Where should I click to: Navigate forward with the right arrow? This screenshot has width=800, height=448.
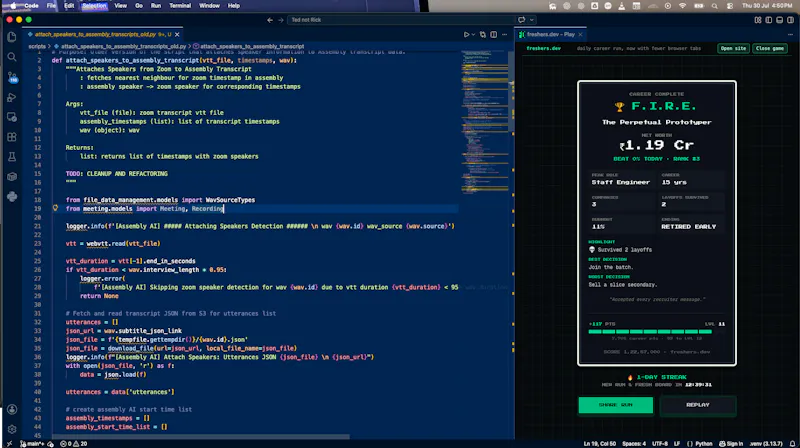281,20
